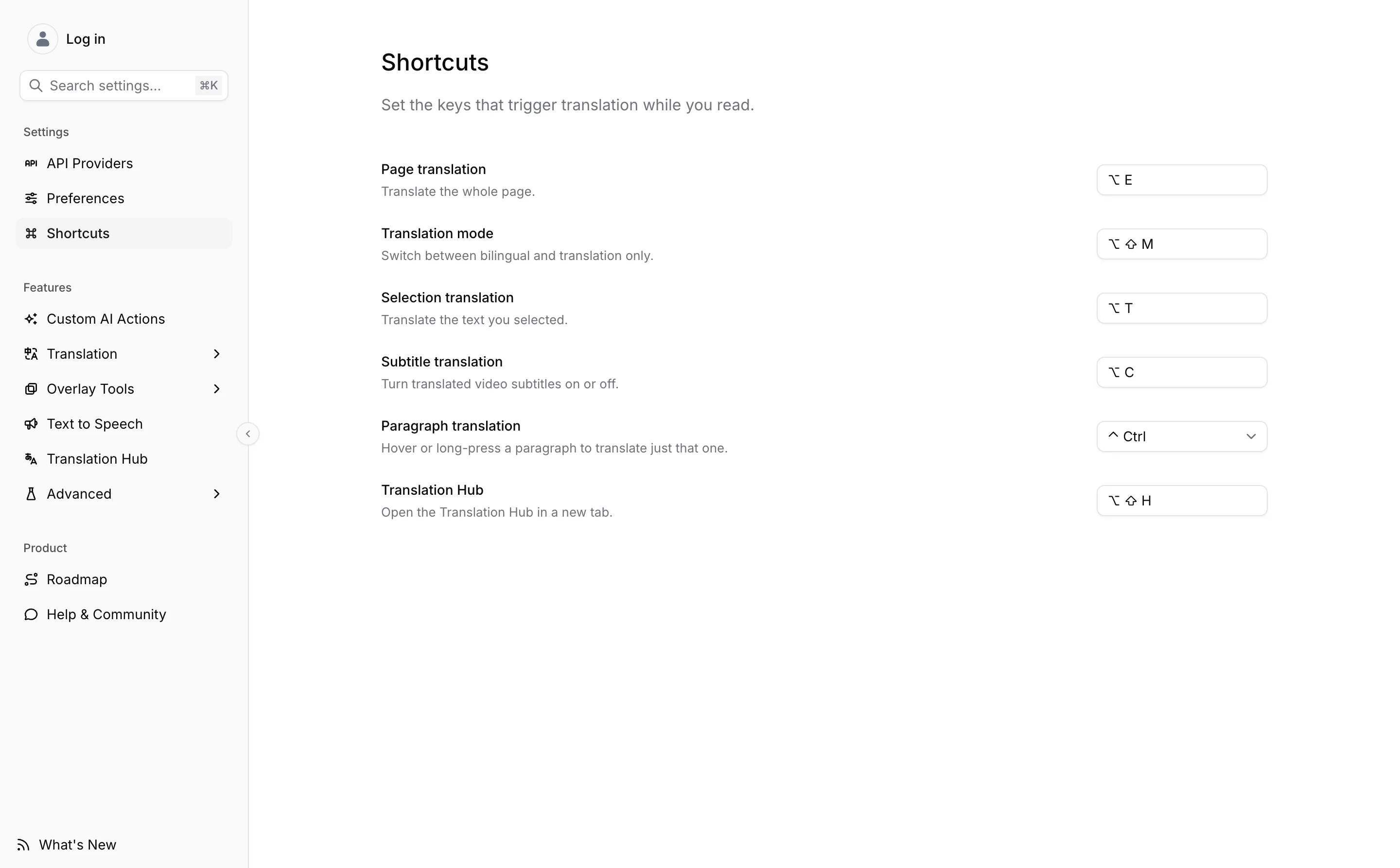Edit the Page translation shortcut field
Image resolution: width=1400 pixels, height=868 pixels.
pyautogui.click(x=1182, y=180)
